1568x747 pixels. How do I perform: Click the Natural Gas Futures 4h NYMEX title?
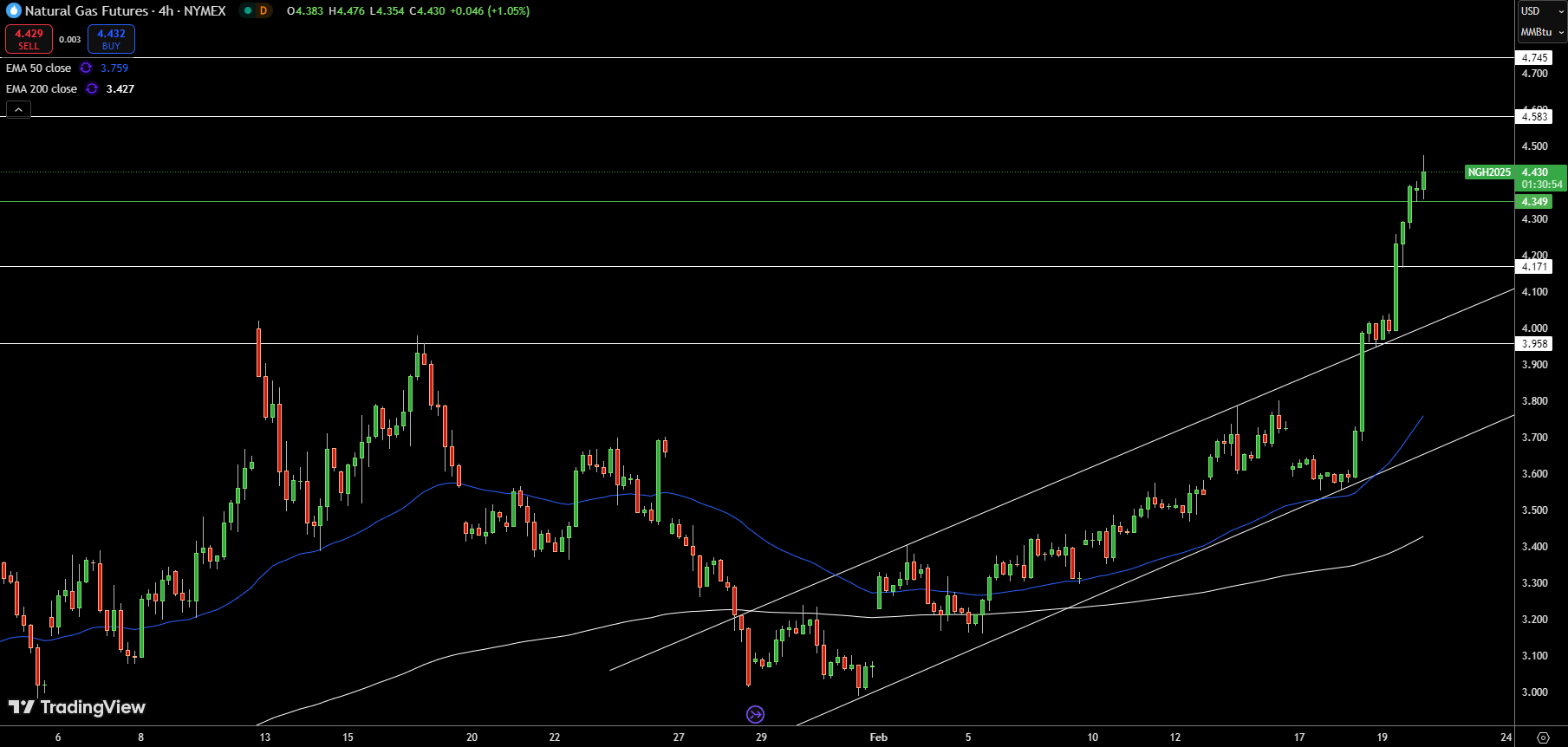[126, 11]
